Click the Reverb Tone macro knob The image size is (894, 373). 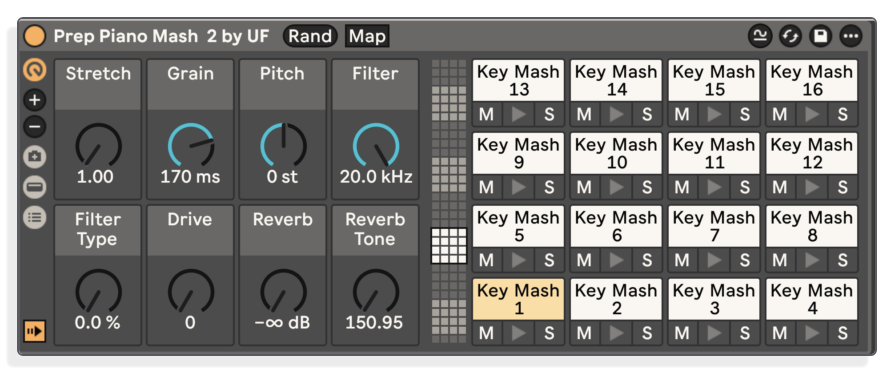[x=376, y=291]
